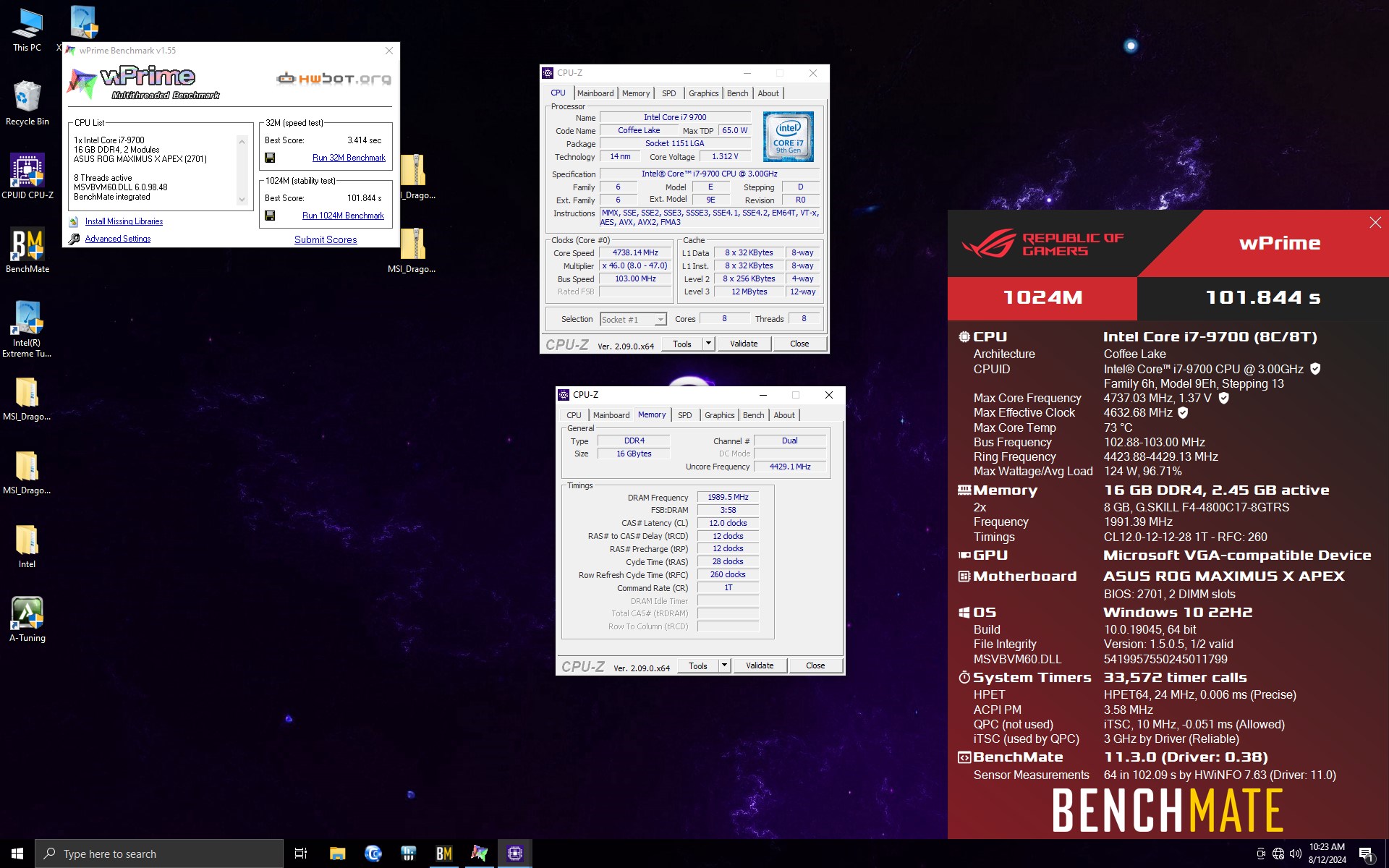Switch to wPrime on the taskbar
The image size is (1389, 868).
[479, 854]
